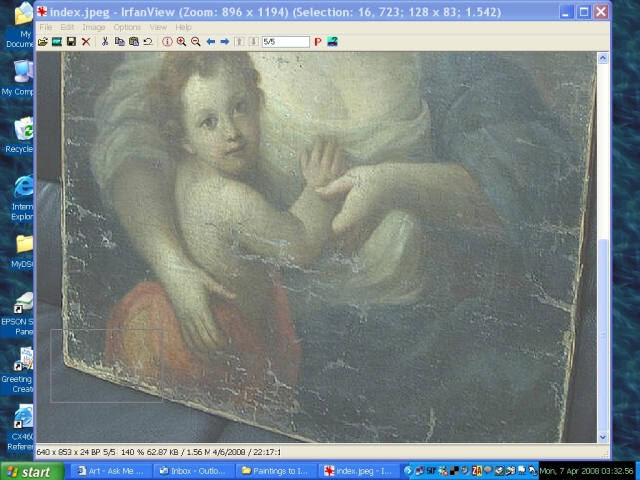Click the Cut scissors icon
Screen dimensions: 640x480
(x=105, y=42)
